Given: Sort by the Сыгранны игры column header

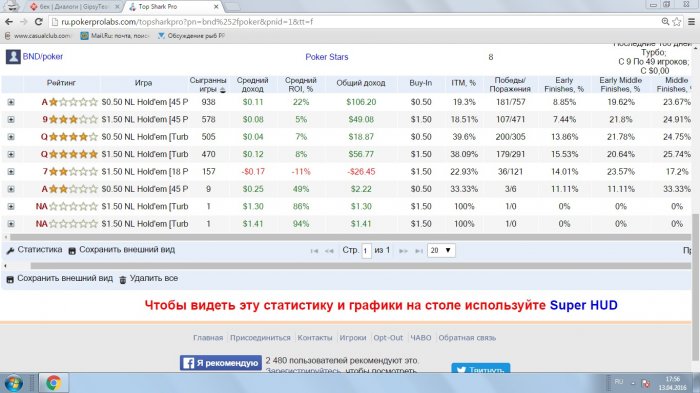Looking at the screenshot, I should pos(208,84).
